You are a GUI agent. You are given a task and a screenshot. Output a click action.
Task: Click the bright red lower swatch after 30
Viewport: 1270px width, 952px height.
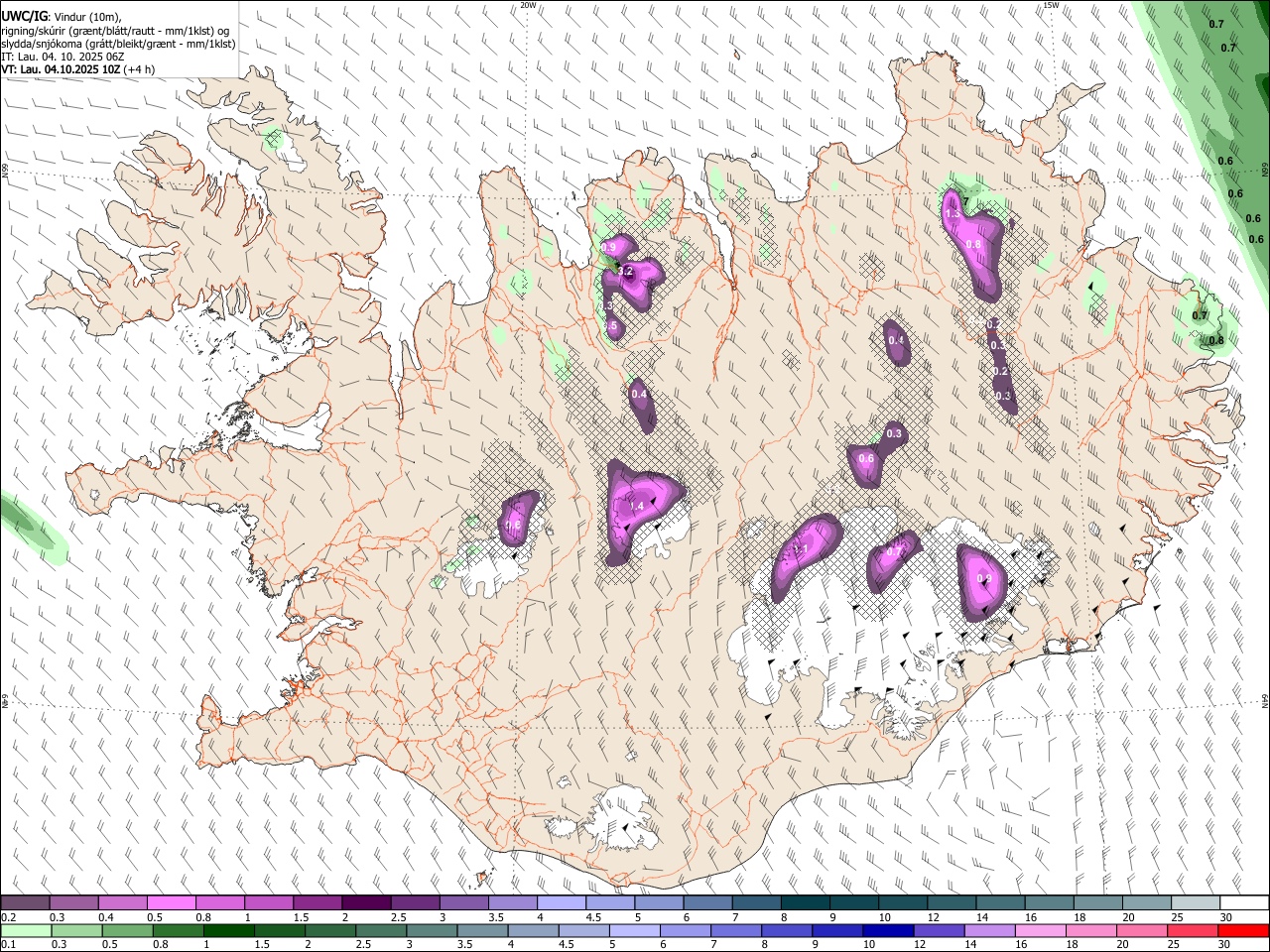coord(1242,930)
